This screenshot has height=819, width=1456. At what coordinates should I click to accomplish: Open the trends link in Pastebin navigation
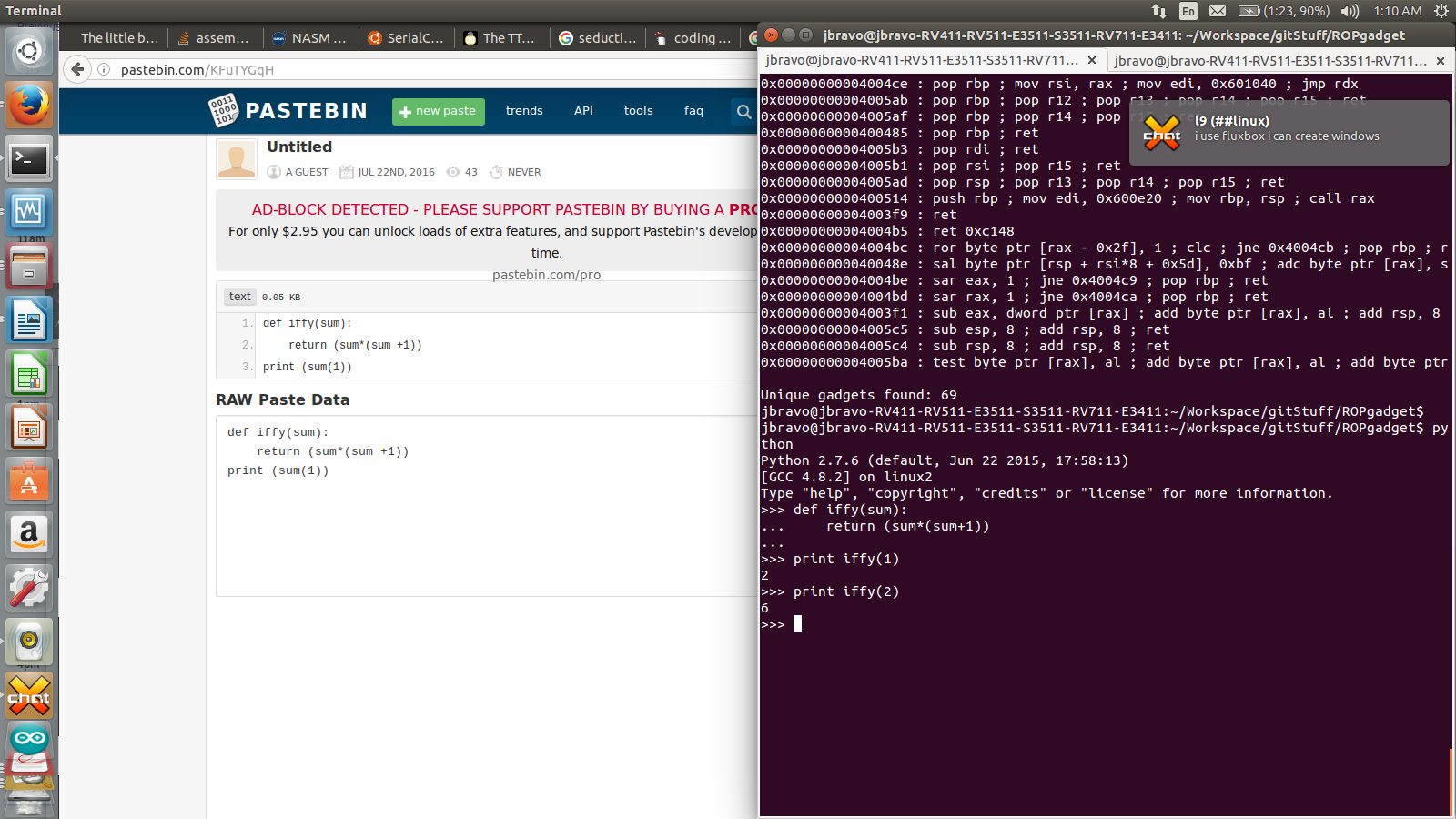tap(524, 111)
